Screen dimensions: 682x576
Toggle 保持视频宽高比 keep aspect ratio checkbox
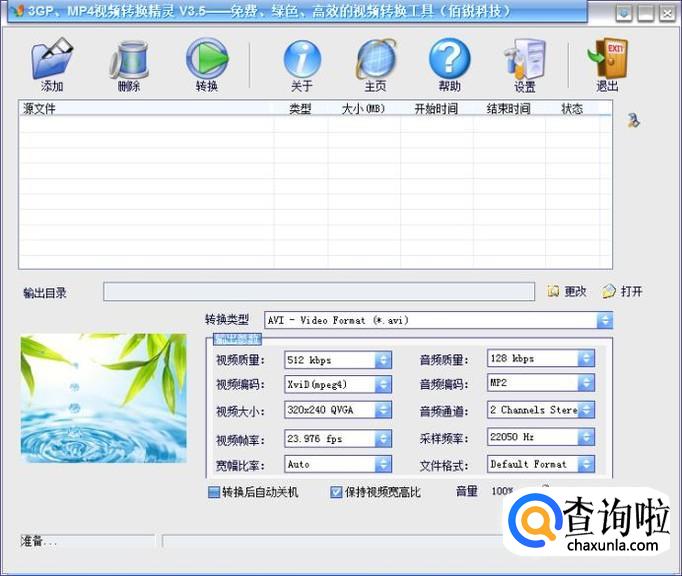(x=336, y=492)
